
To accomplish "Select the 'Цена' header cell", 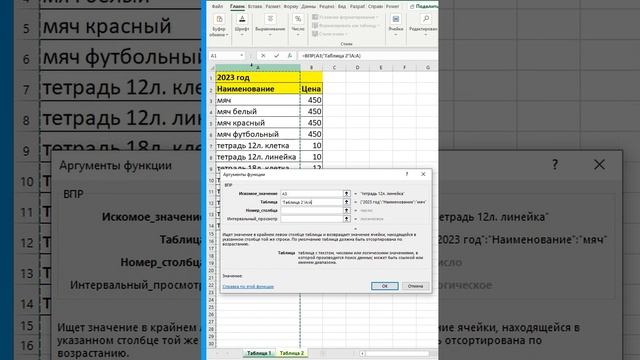I will 311,89.
